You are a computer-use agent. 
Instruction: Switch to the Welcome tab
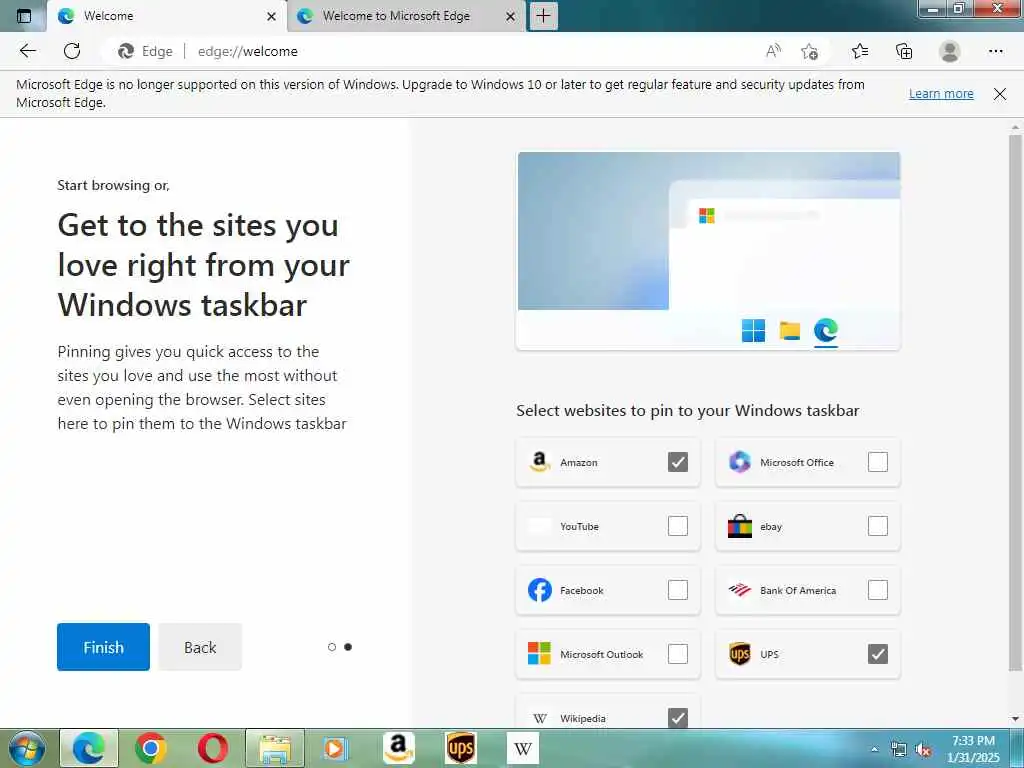pos(167,16)
